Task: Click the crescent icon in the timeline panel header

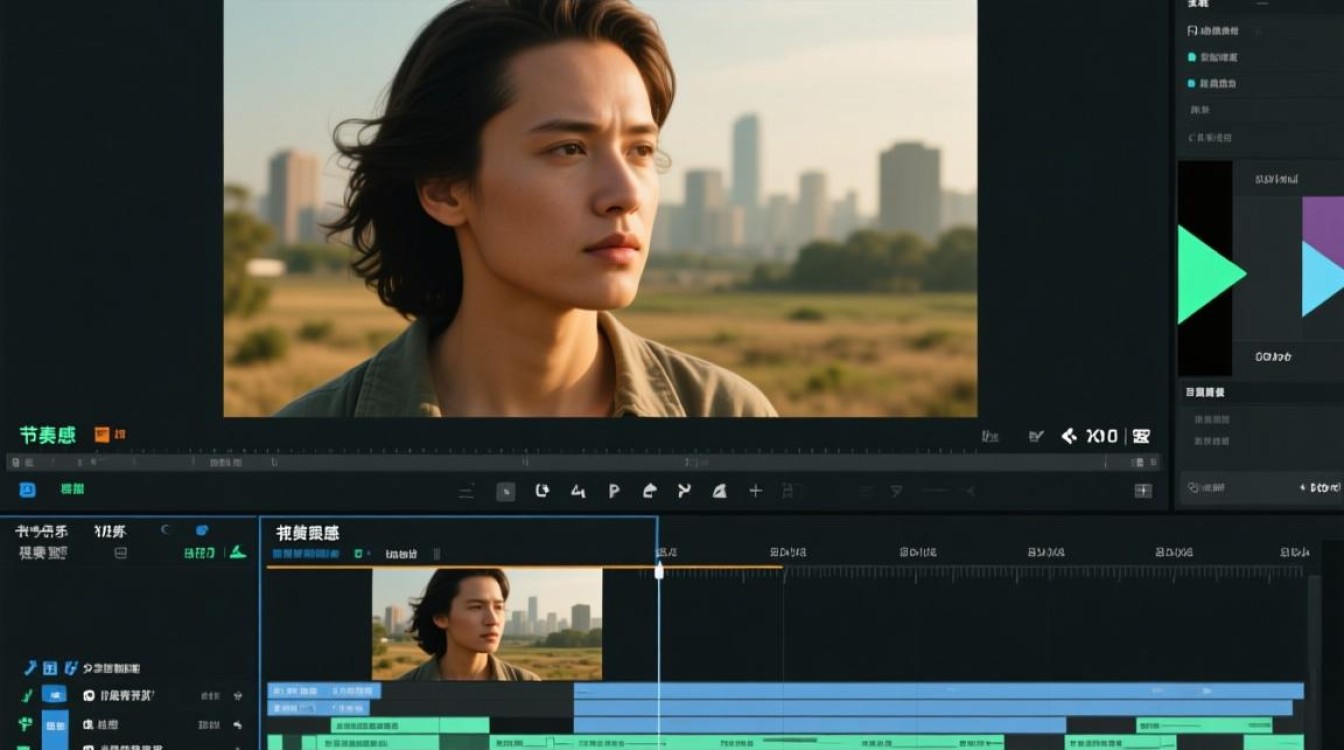Action: [166, 530]
